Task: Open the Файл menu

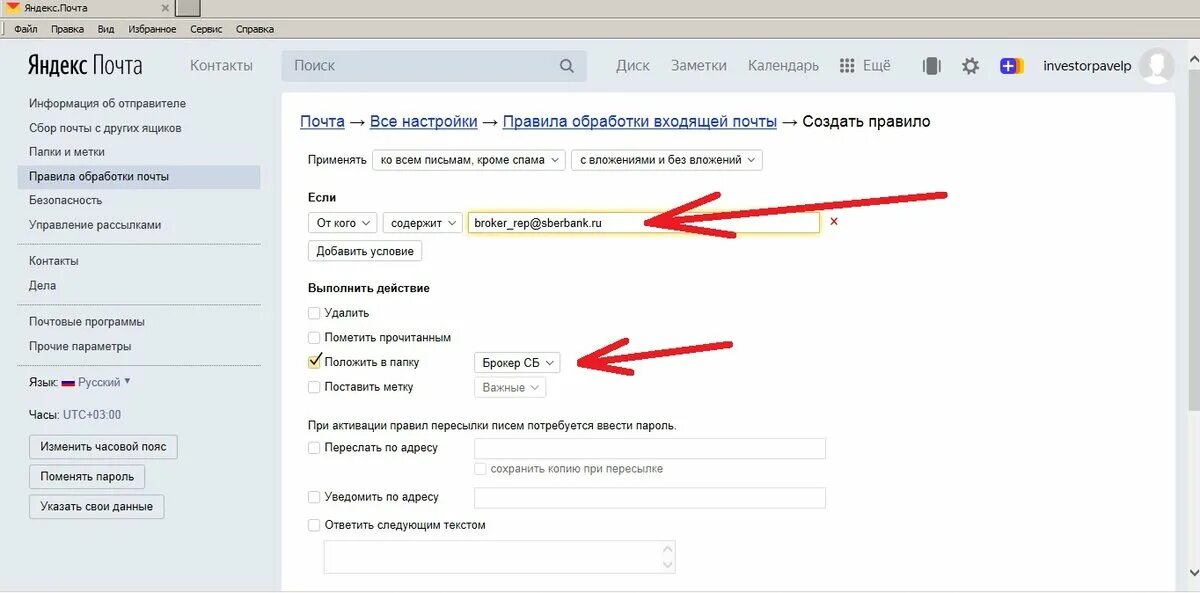Action: (26, 29)
